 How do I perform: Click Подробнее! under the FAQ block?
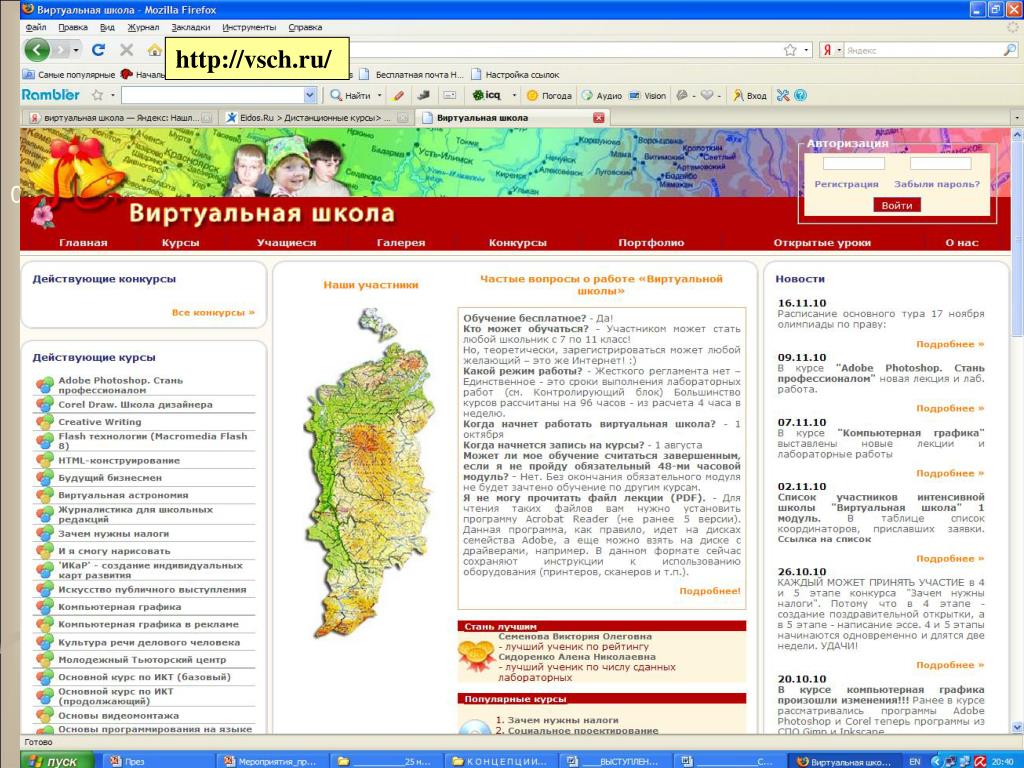tap(710, 591)
